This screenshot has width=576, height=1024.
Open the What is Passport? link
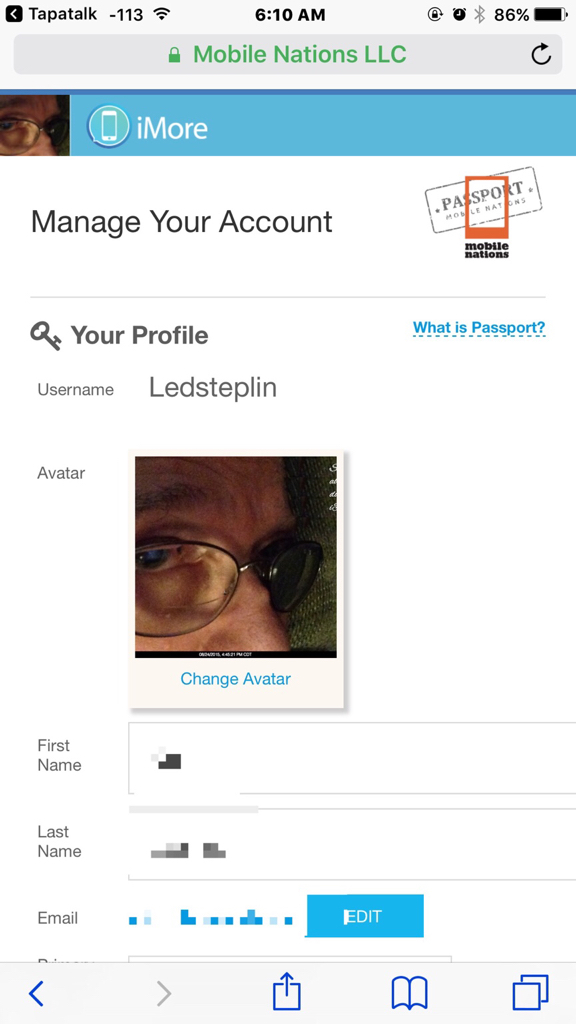click(479, 327)
